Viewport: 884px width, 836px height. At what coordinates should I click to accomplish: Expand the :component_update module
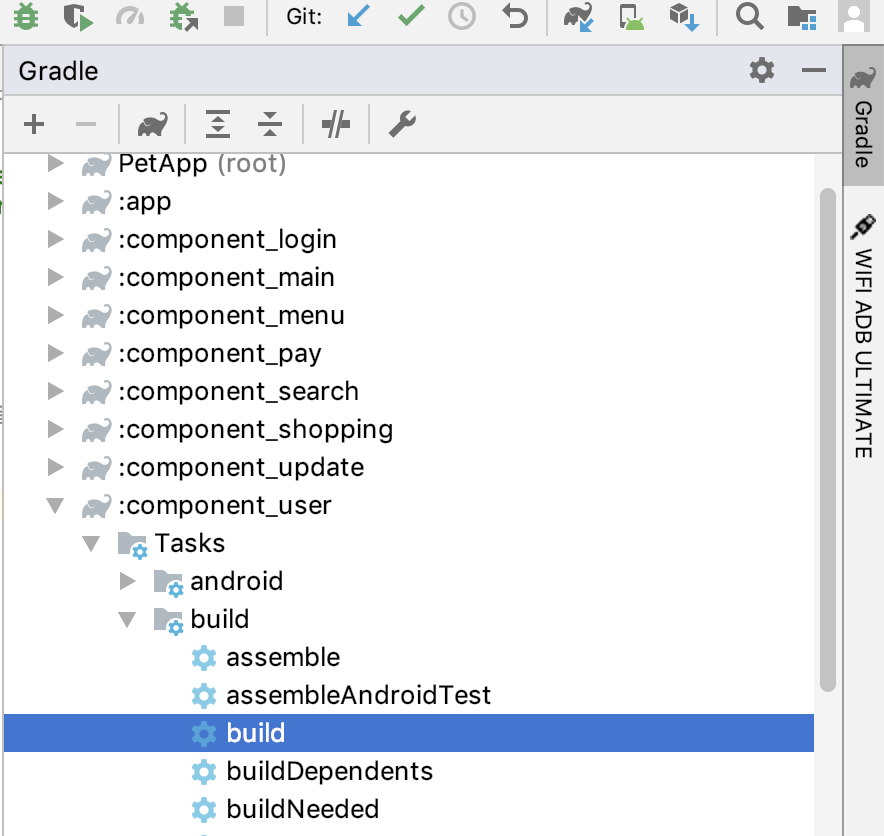pyautogui.click(x=55, y=467)
